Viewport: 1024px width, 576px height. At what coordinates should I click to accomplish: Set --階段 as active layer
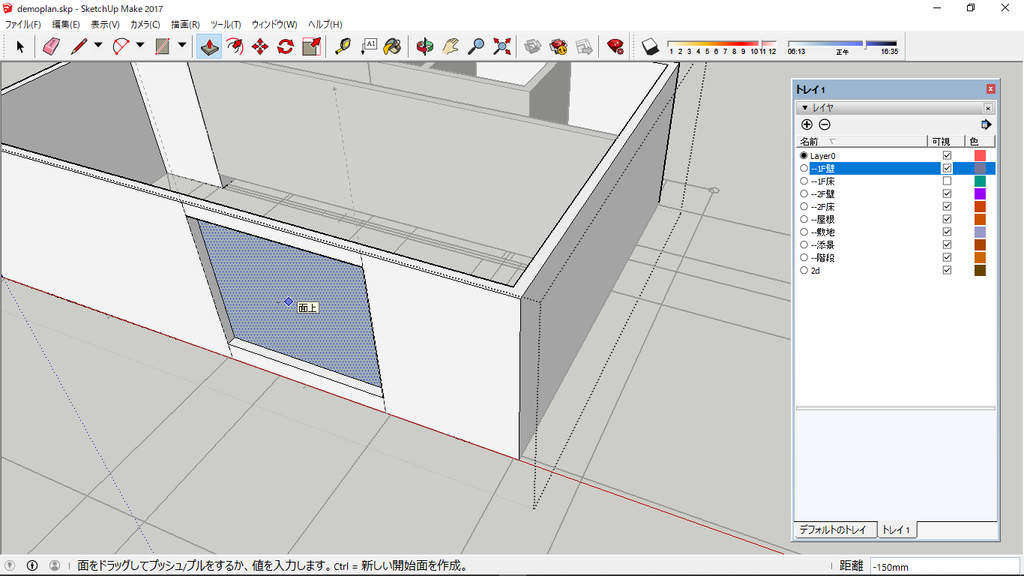(804, 257)
